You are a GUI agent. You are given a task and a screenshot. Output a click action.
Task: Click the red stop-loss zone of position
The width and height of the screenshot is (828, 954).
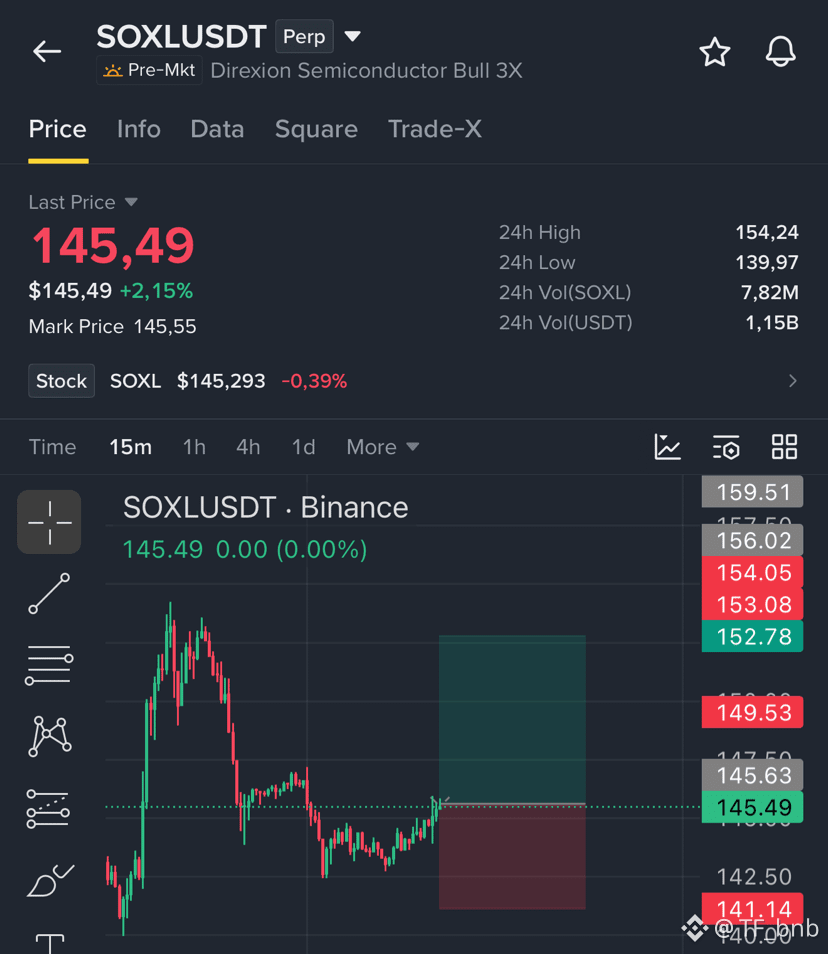512,857
